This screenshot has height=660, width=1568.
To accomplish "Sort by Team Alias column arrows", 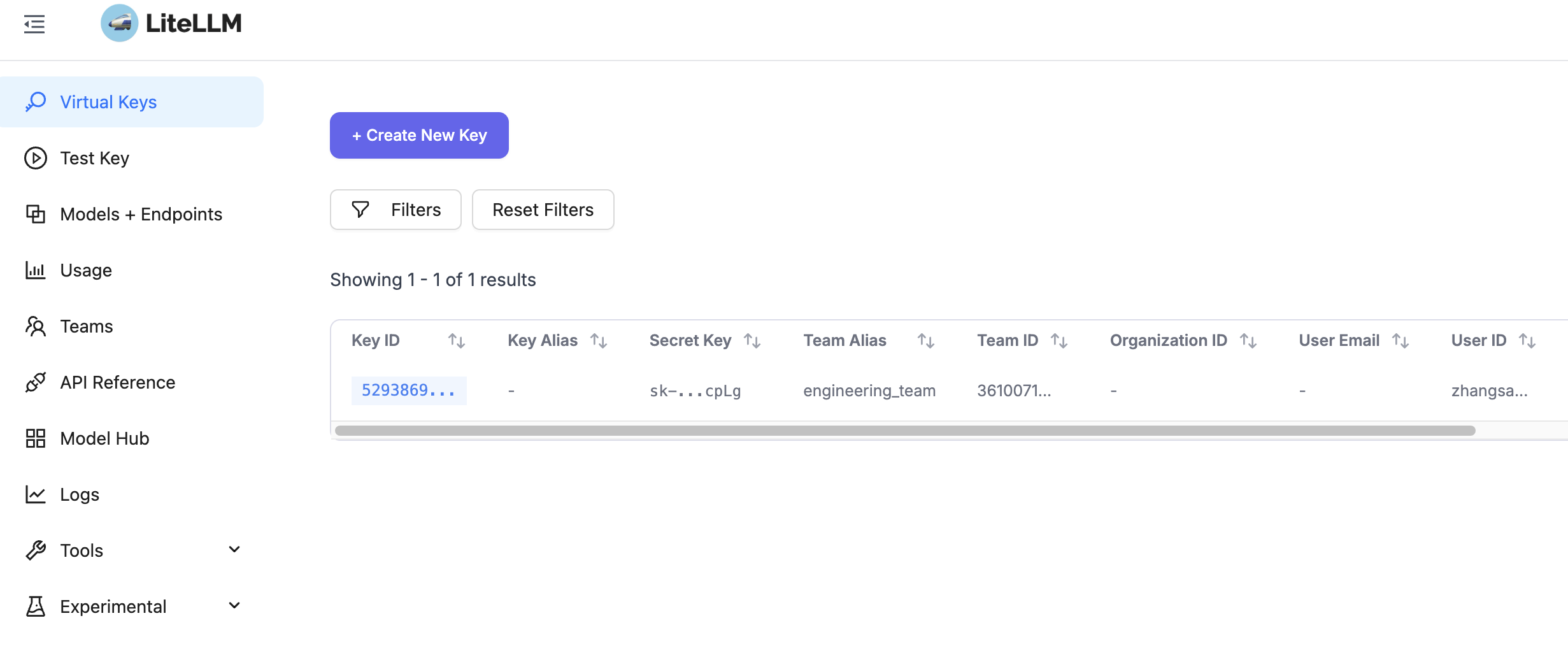I will (925, 341).
